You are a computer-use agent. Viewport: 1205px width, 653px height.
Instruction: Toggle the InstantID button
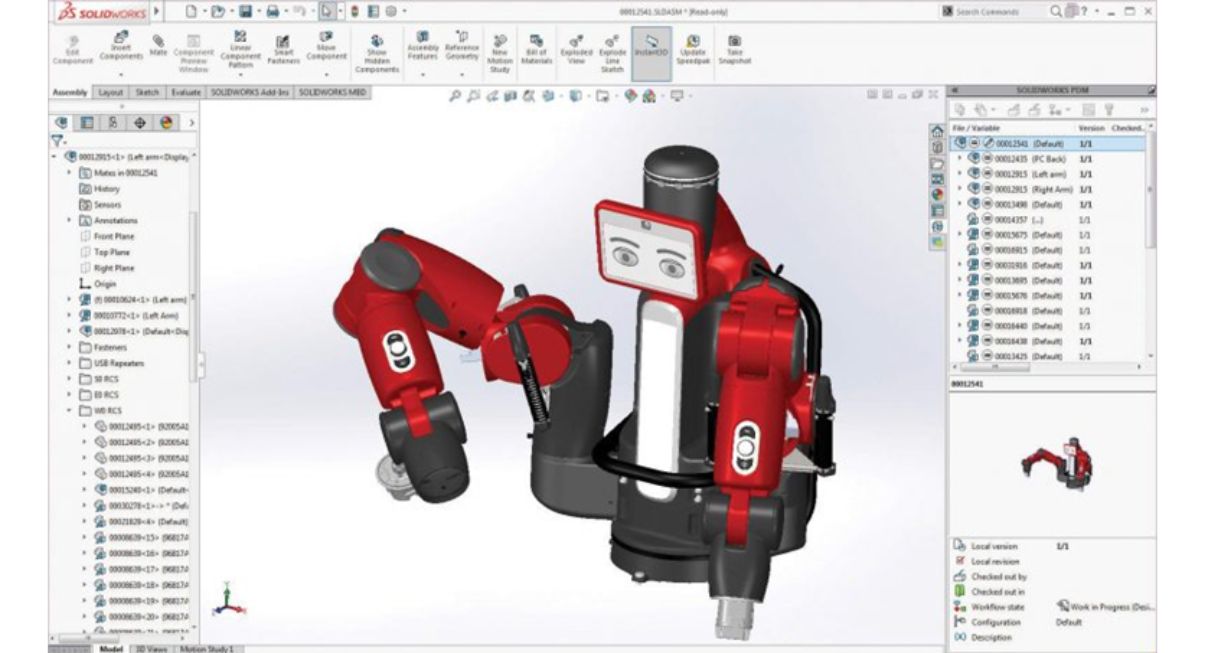[x=650, y=45]
